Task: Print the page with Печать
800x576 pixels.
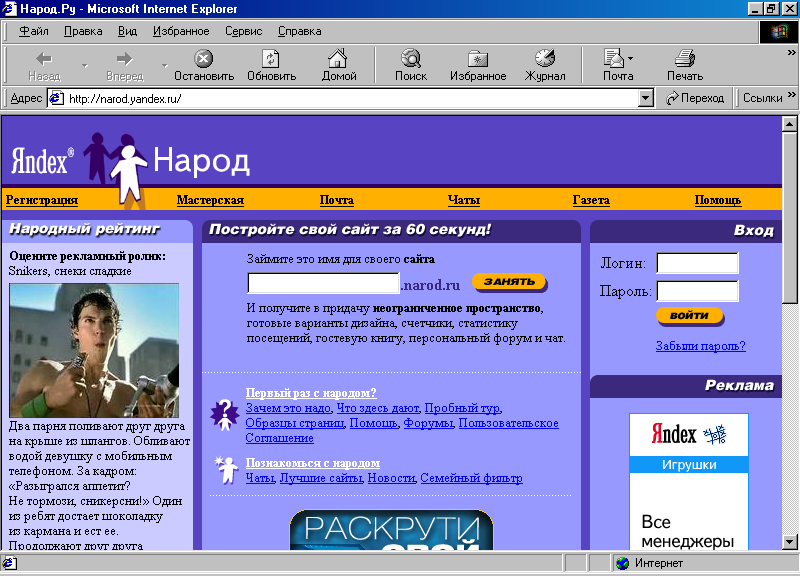Action: pyautogui.click(x=685, y=65)
